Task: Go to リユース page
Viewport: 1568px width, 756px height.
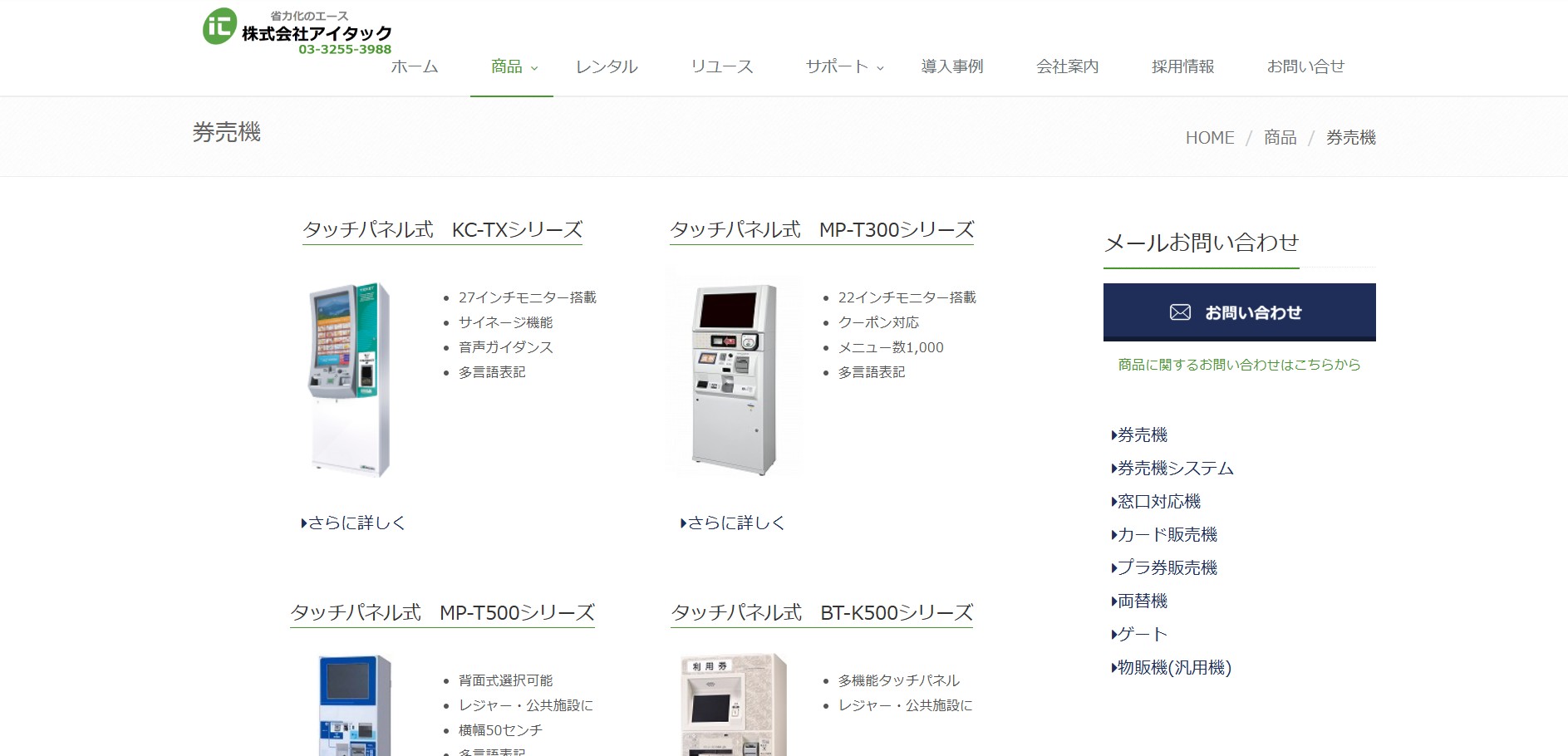Action: coord(722,66)
